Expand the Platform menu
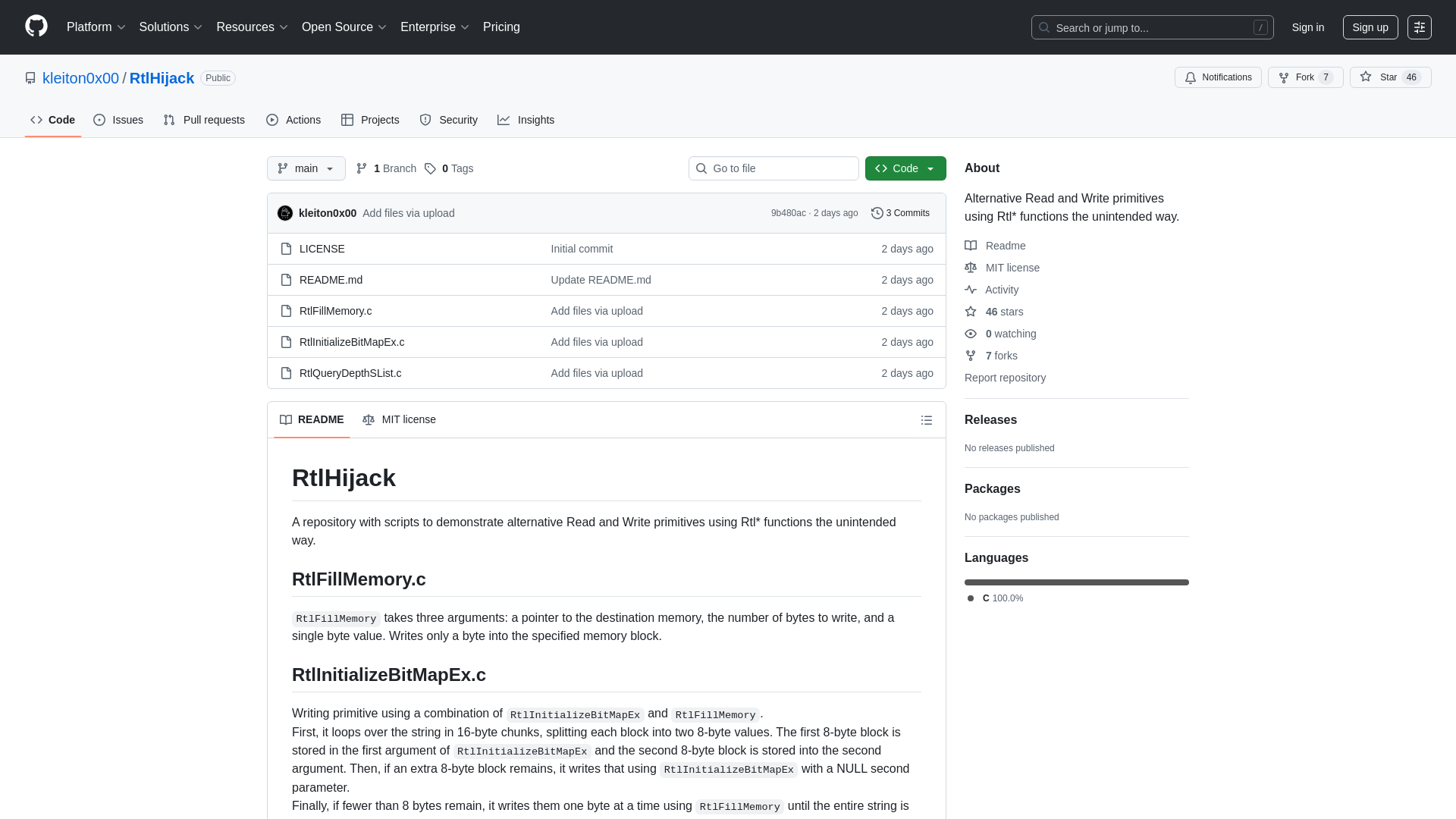This screenshot has width=1456, height=819. (x=96, y=27)
